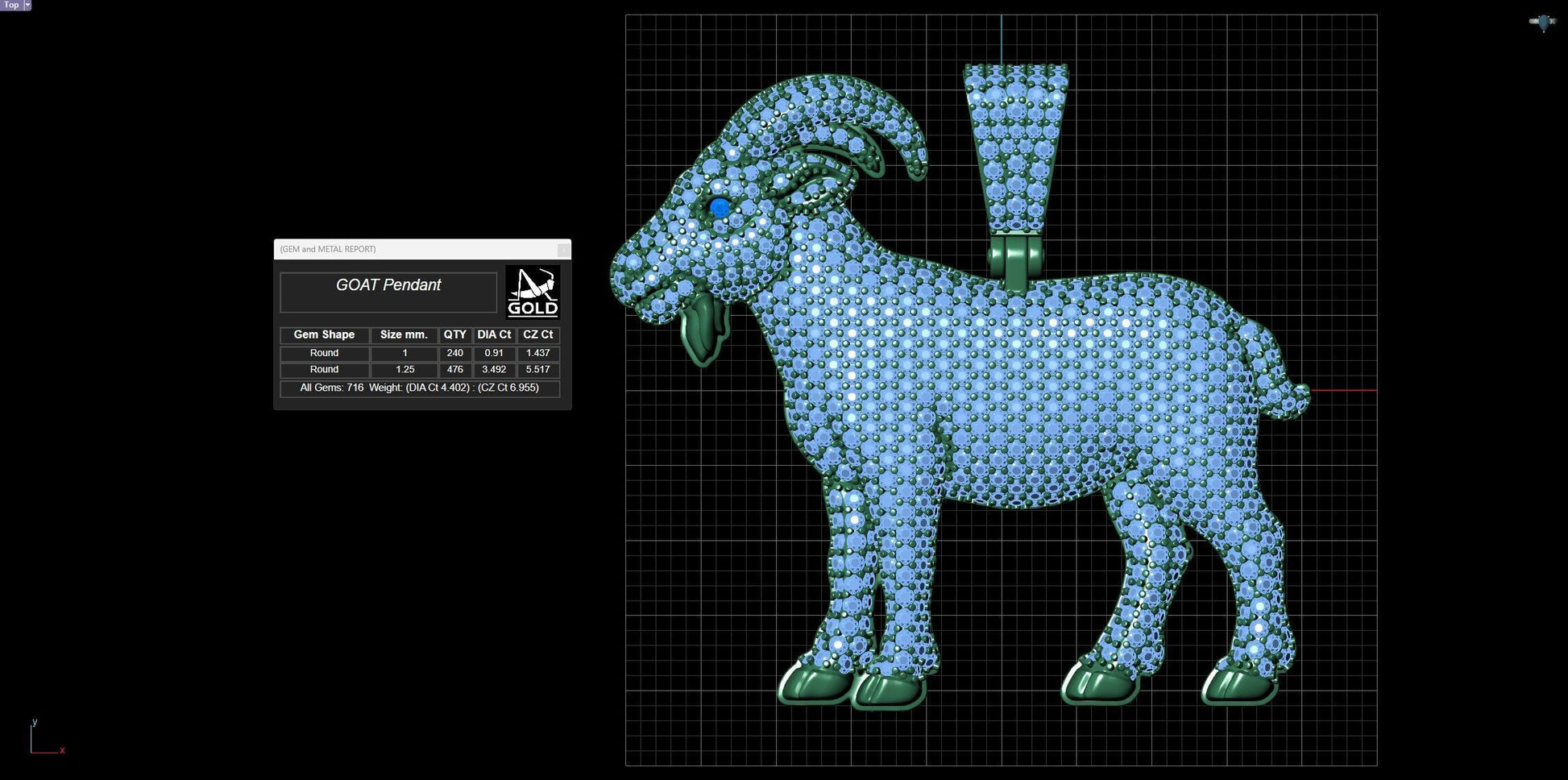Click the Size mm. column header
Screen dimensions: 1568x780
404,334
